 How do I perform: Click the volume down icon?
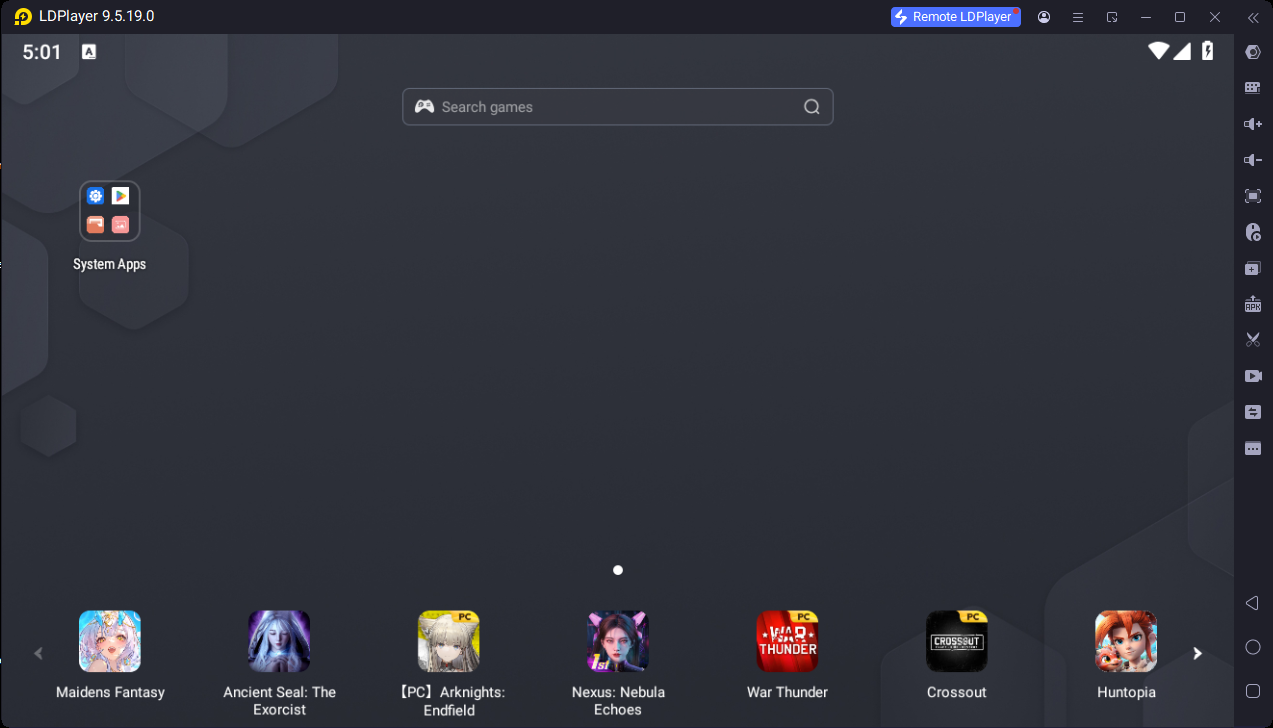click(x=1252, y=160)
